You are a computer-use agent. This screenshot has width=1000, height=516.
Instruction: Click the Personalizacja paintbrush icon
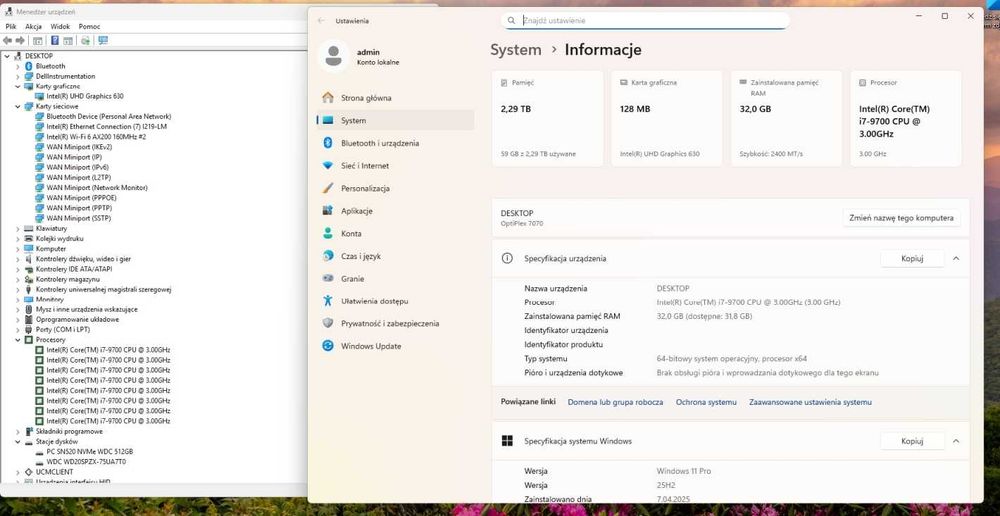click(328, 188)
